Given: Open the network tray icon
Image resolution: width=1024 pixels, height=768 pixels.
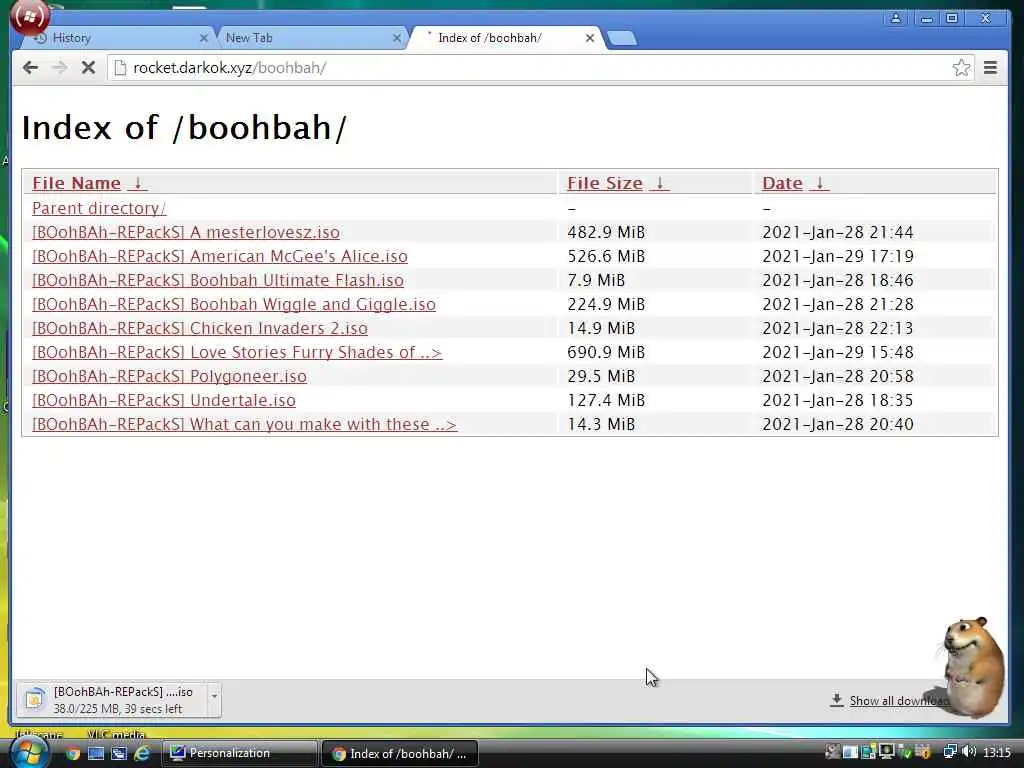Looking at the screenshot, I should coord(950,752).
